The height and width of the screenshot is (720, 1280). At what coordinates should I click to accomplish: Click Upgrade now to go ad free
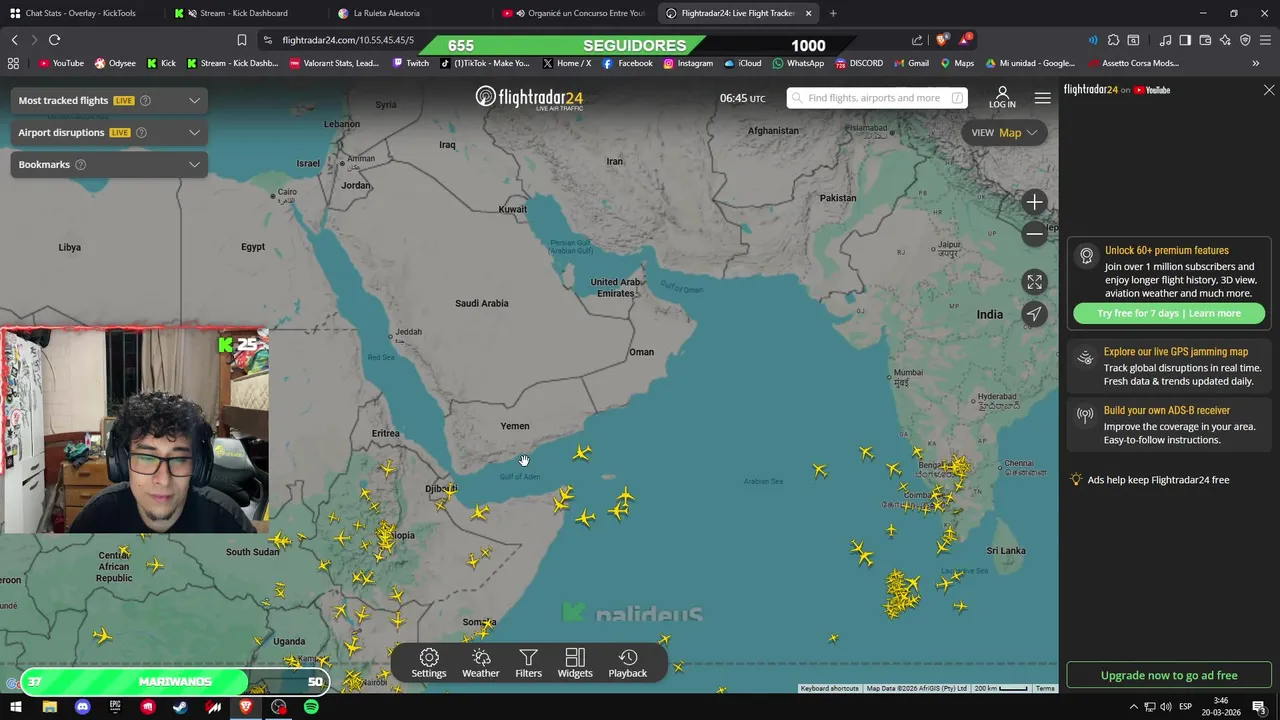coord(1169,675)
